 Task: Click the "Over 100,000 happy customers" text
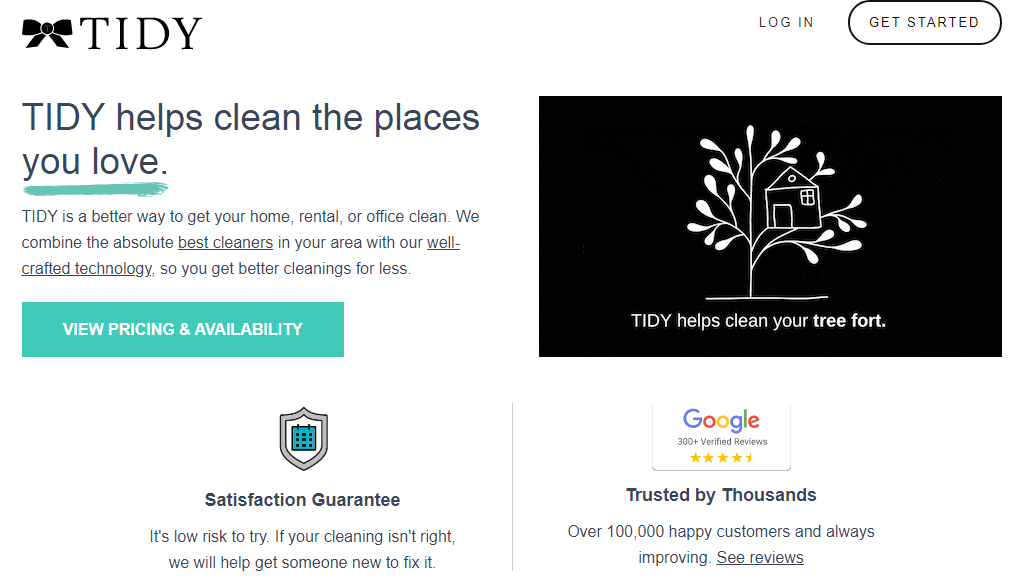721,531
